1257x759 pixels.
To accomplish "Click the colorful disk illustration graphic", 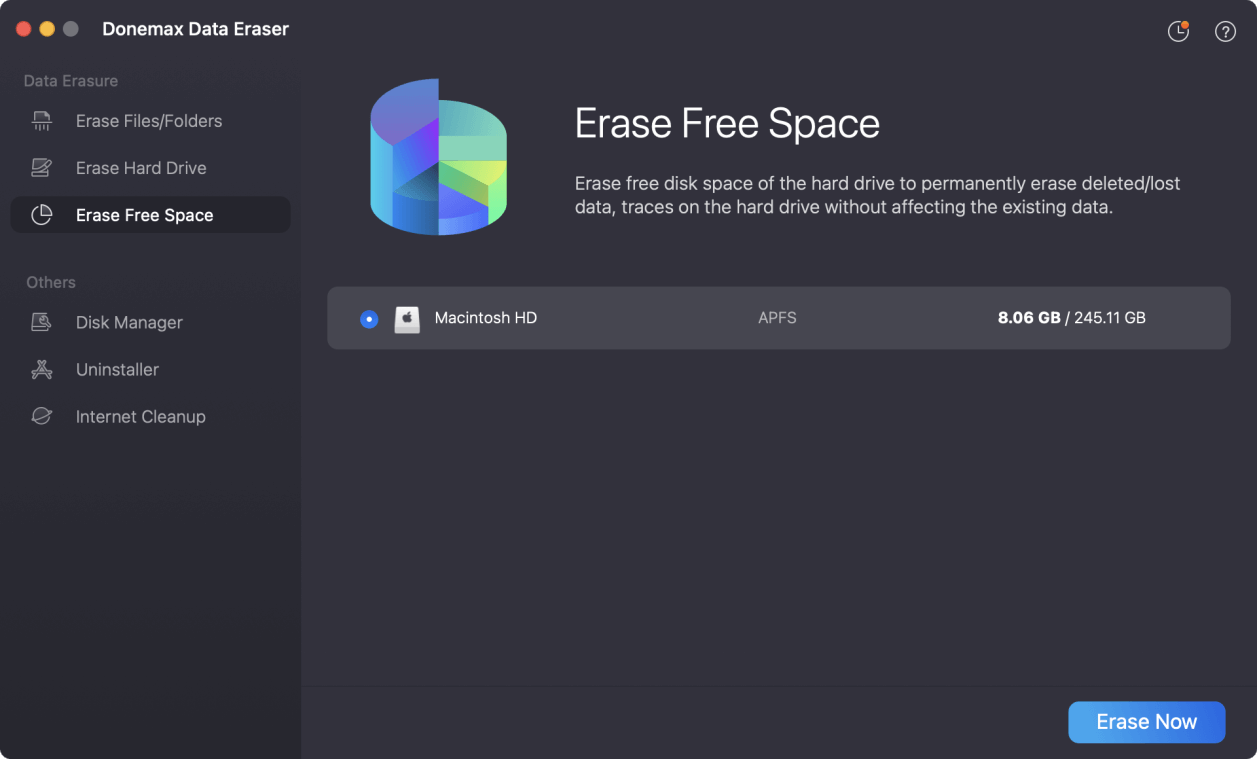I will (x=438, y=156).
